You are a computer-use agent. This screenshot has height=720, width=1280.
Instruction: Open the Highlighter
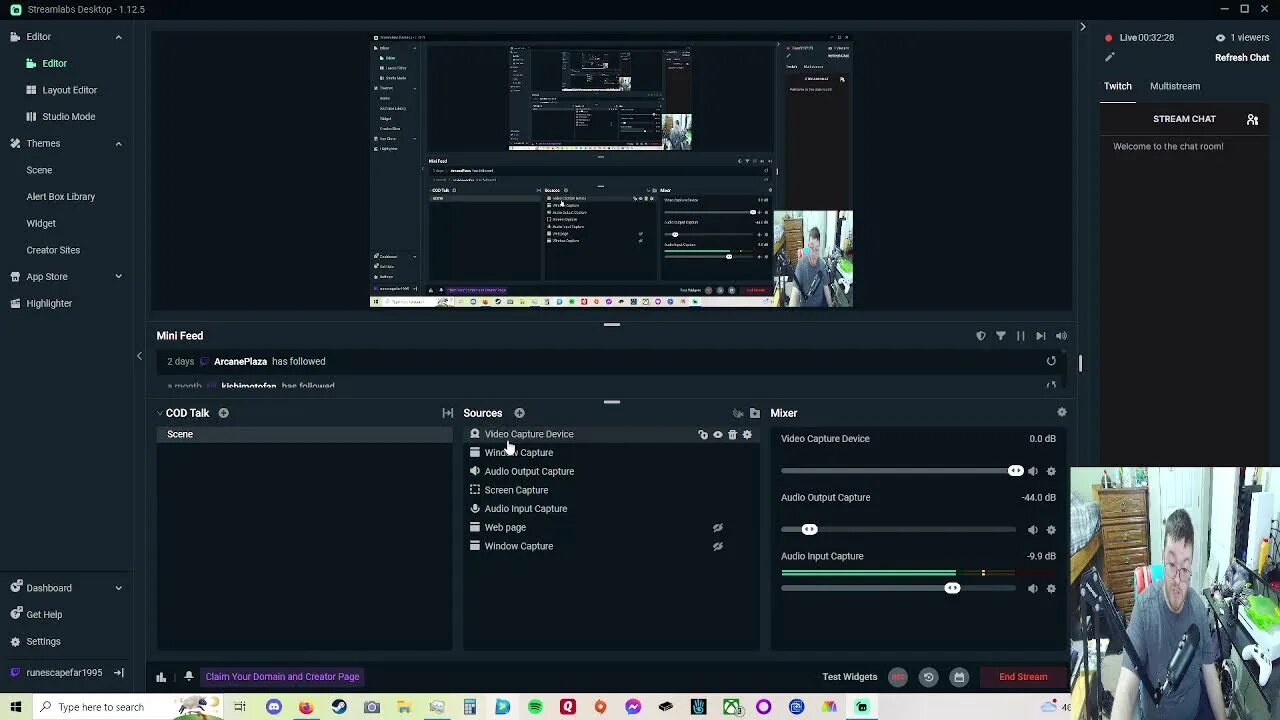click(48, 303)
